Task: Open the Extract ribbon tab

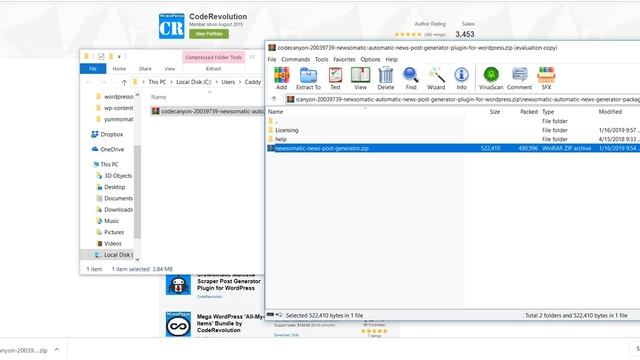Action: coord(213,69)
